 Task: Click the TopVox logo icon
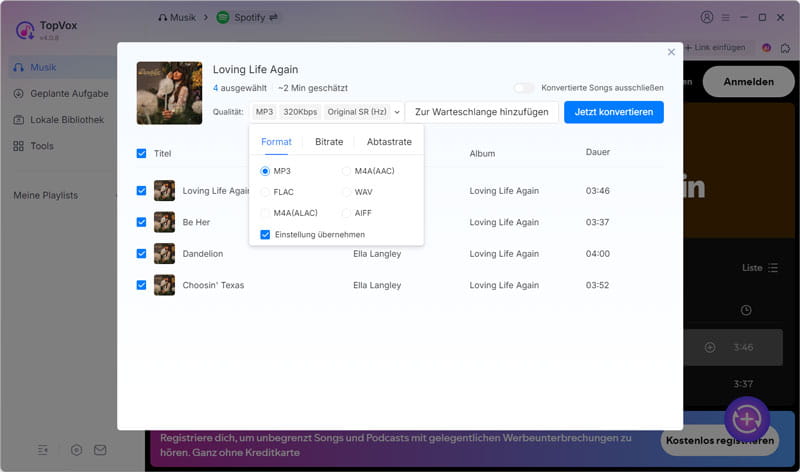pyautogui.click(x=24, y=30)
